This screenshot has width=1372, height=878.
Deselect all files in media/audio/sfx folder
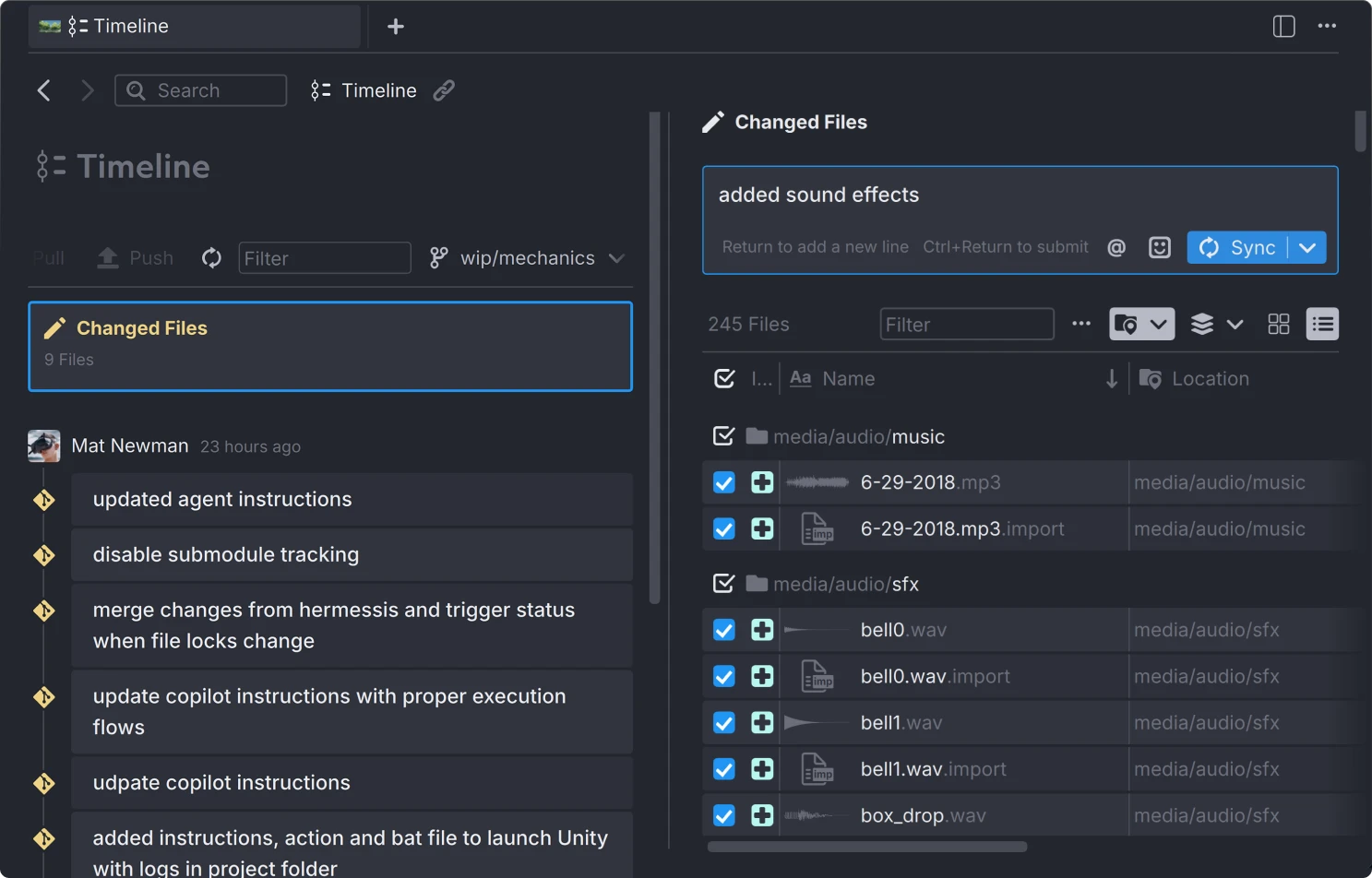(x=723, y=583)
